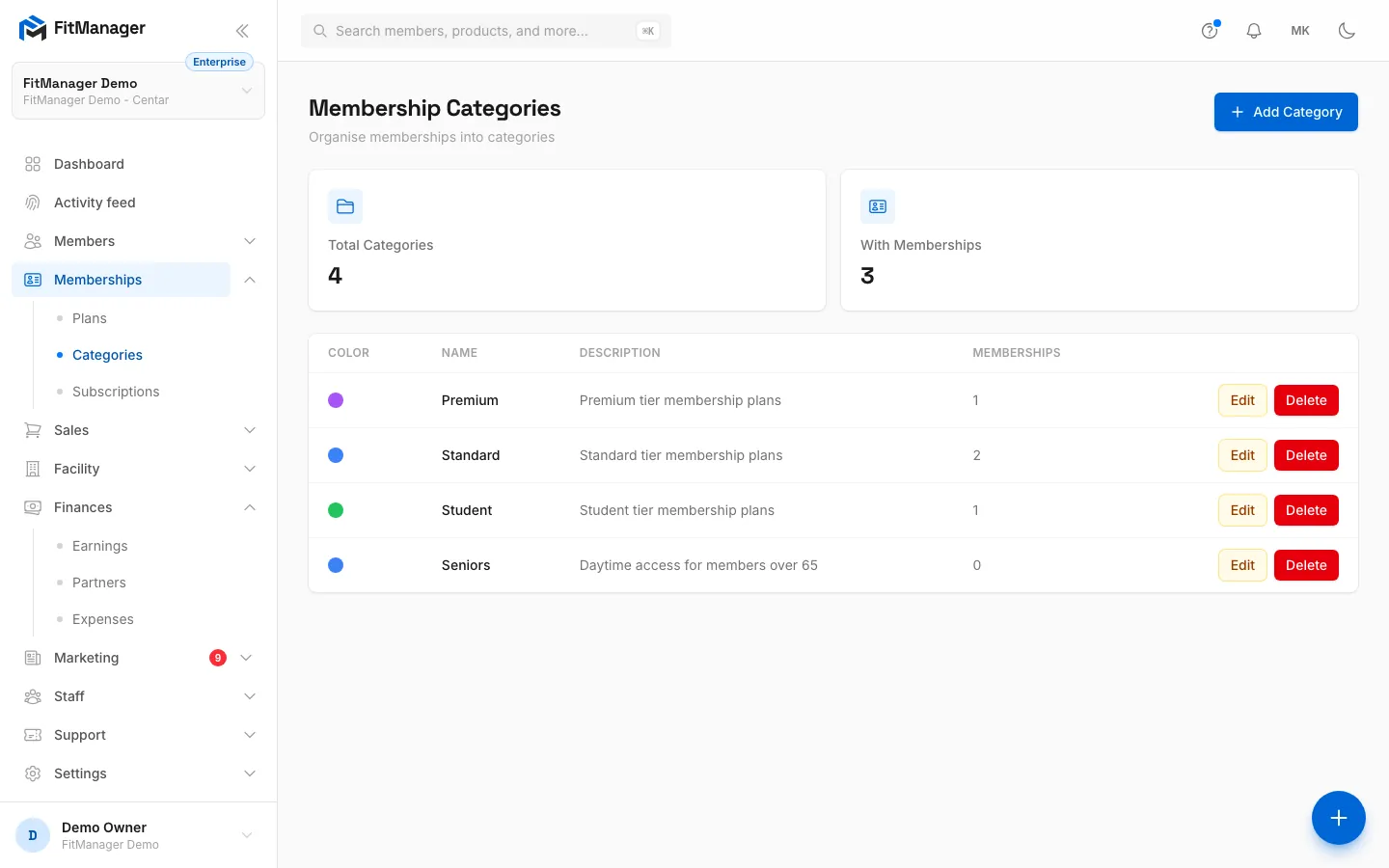Image resolution: width=1389 pixels, height=868 pixels.
Task: Expand the Facility menu chevron
Action: tap(250, 469)
